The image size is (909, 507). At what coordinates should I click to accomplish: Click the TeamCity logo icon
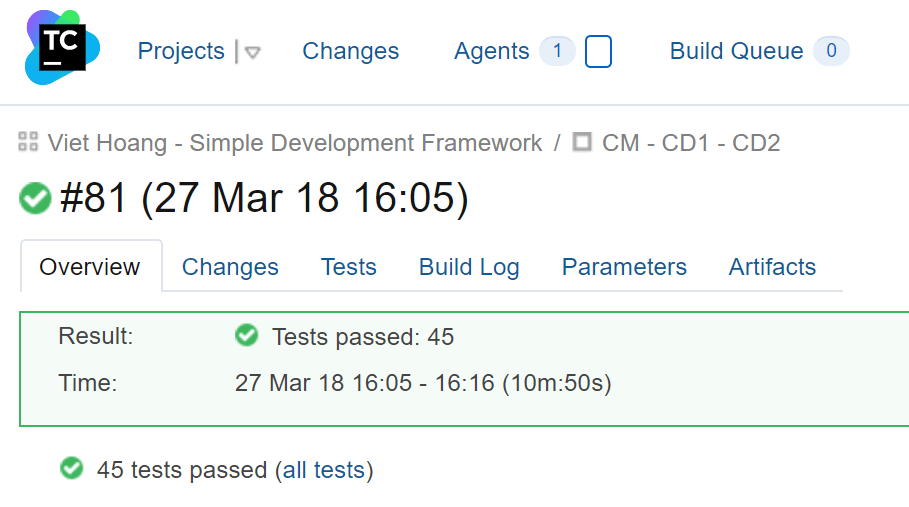[x=62, y=47]
